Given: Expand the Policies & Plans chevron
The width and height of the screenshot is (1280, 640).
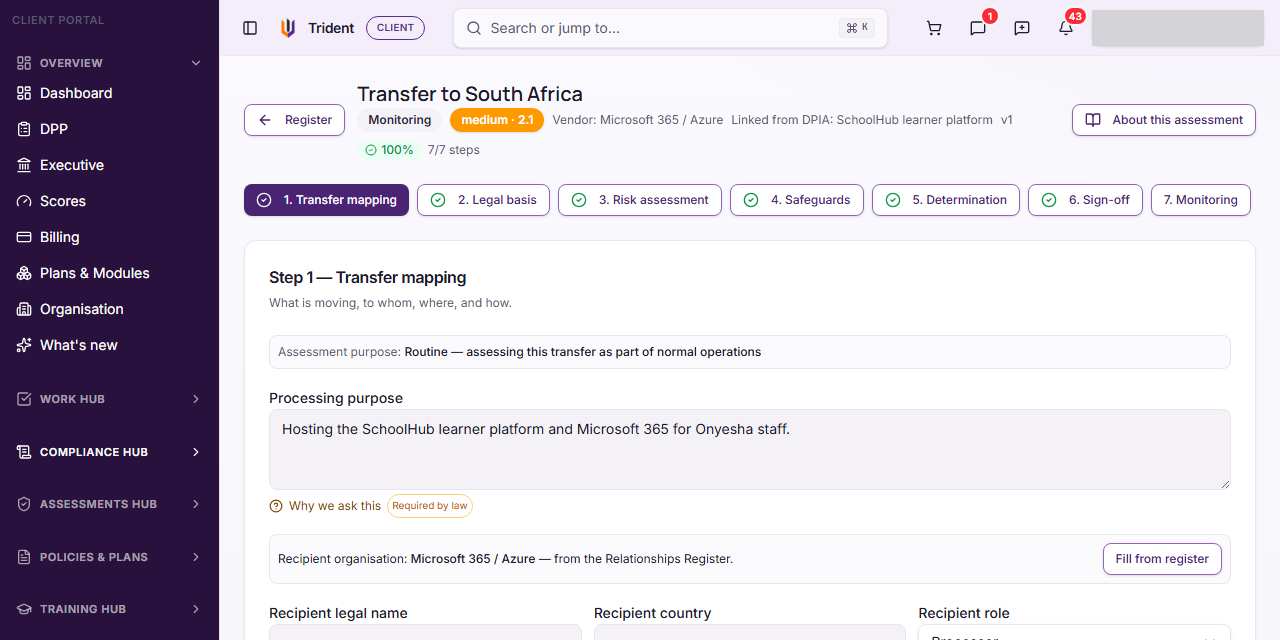Looking at the screenshot, I should coord(196,557).
